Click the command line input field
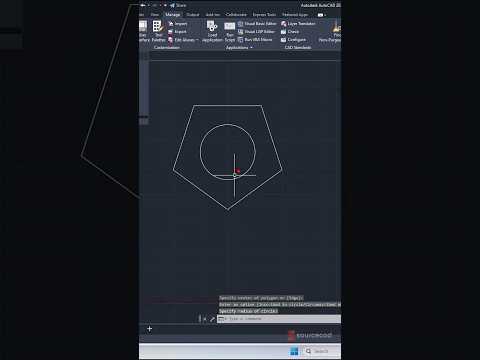The image size is (480, 360). pyautogui.click(x=279, y=319)
